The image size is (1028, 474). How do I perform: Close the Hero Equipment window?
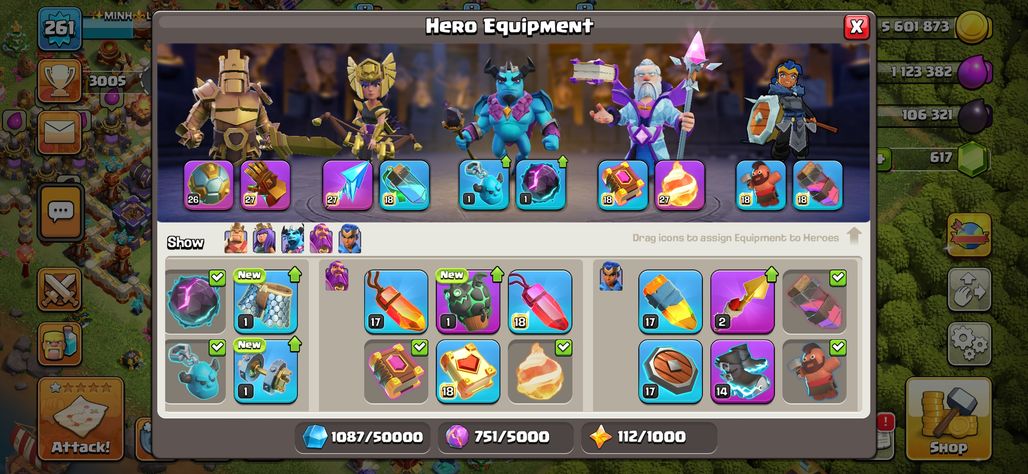pyautogui.click(x=856, y=27)
